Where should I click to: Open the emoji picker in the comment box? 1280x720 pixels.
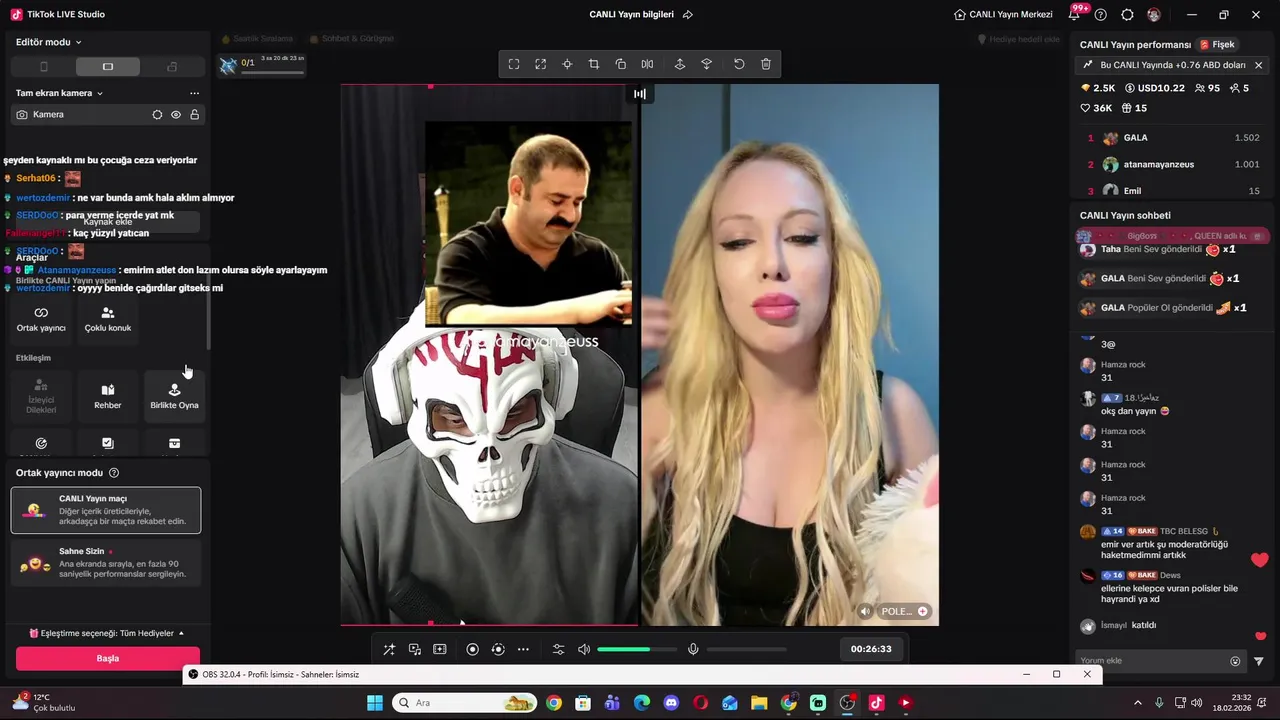pos(1235,661)
